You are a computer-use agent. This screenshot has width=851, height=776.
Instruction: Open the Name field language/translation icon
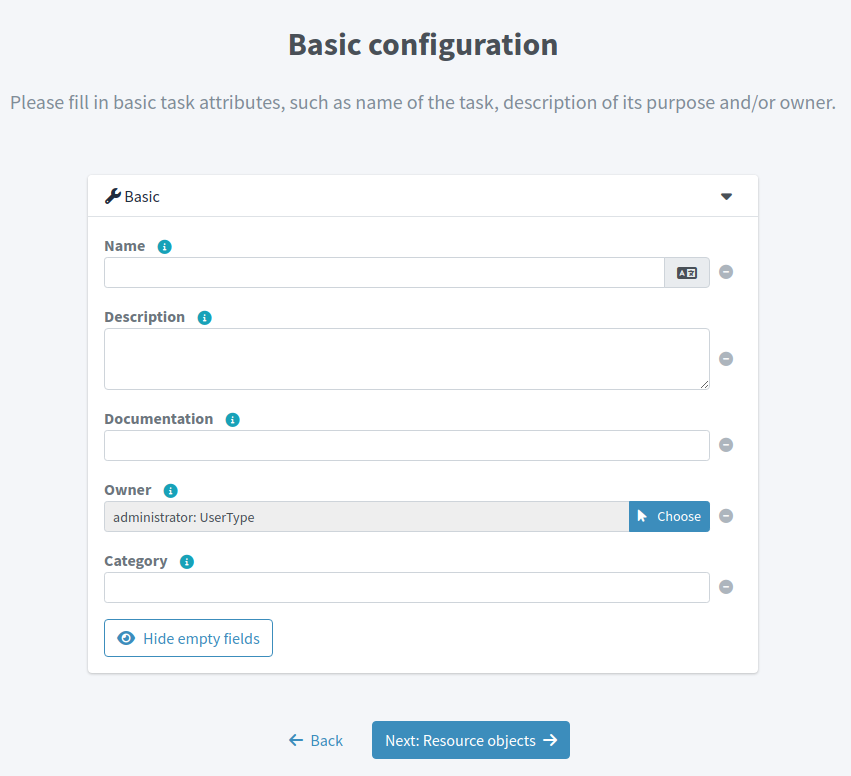687,272
